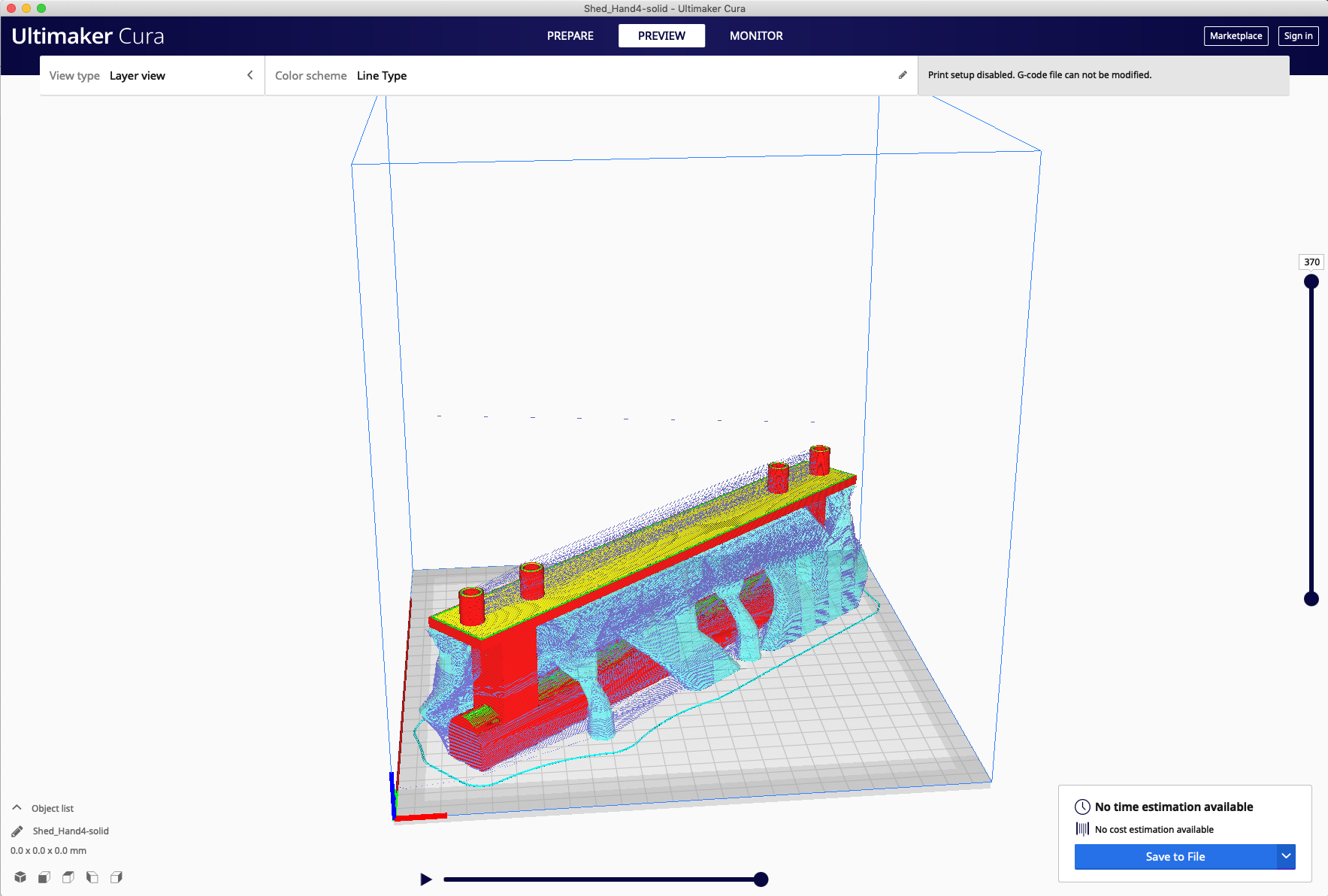Viewport: 1328px width, 896px height.
Task: Play the layer path simulation
Action: pyautogui.click(x=426, y=879)
